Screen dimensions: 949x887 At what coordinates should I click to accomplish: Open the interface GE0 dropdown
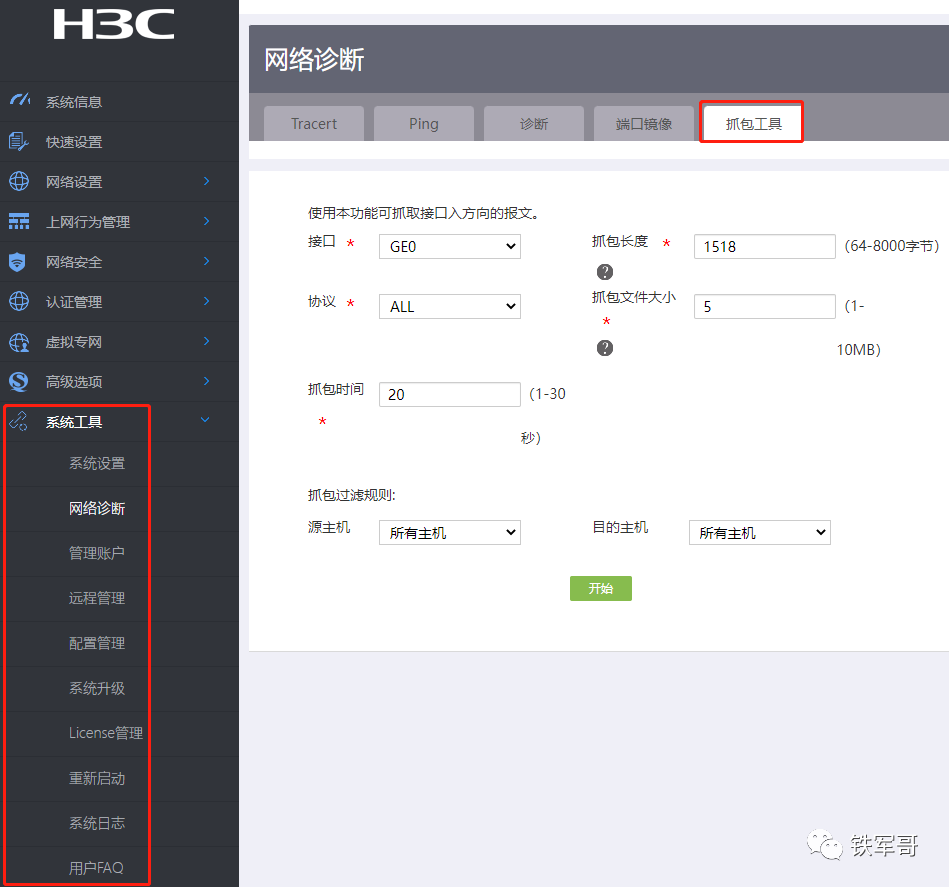(449, 246)
